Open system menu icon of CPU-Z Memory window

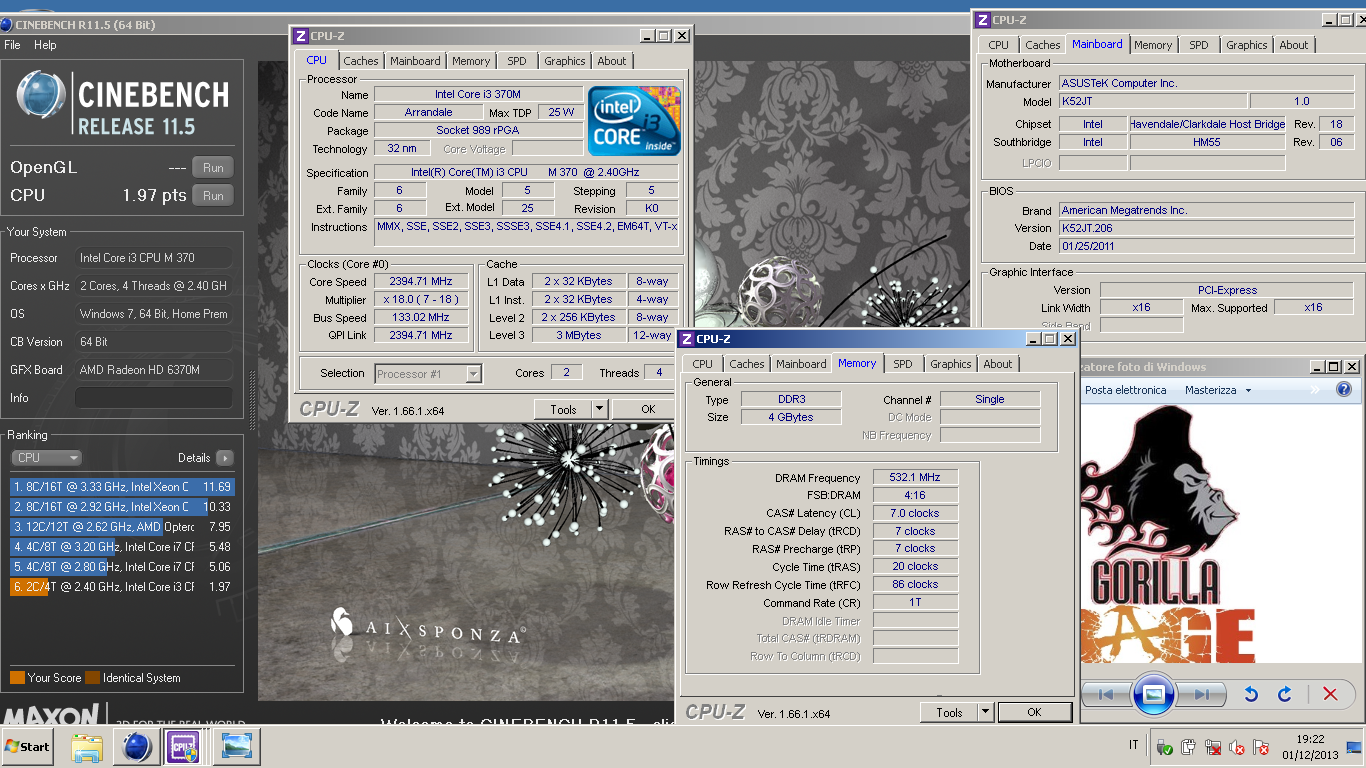687,339
